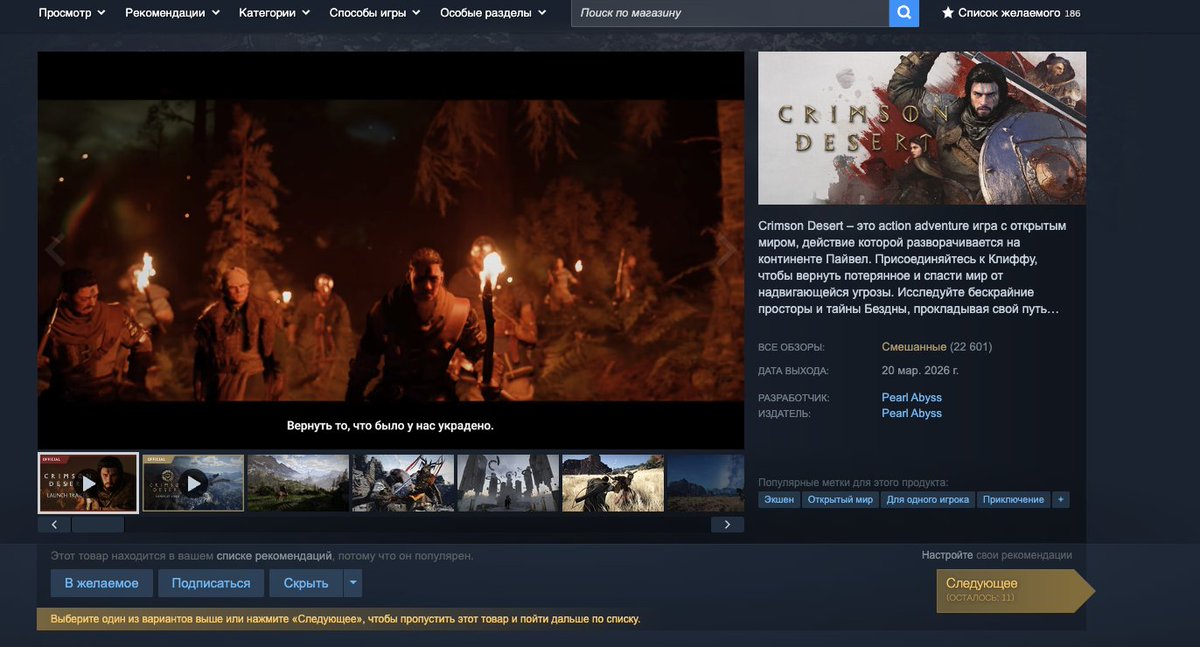Click the main trailer video player
The image size is (1200, 647).
click(391, 250)
